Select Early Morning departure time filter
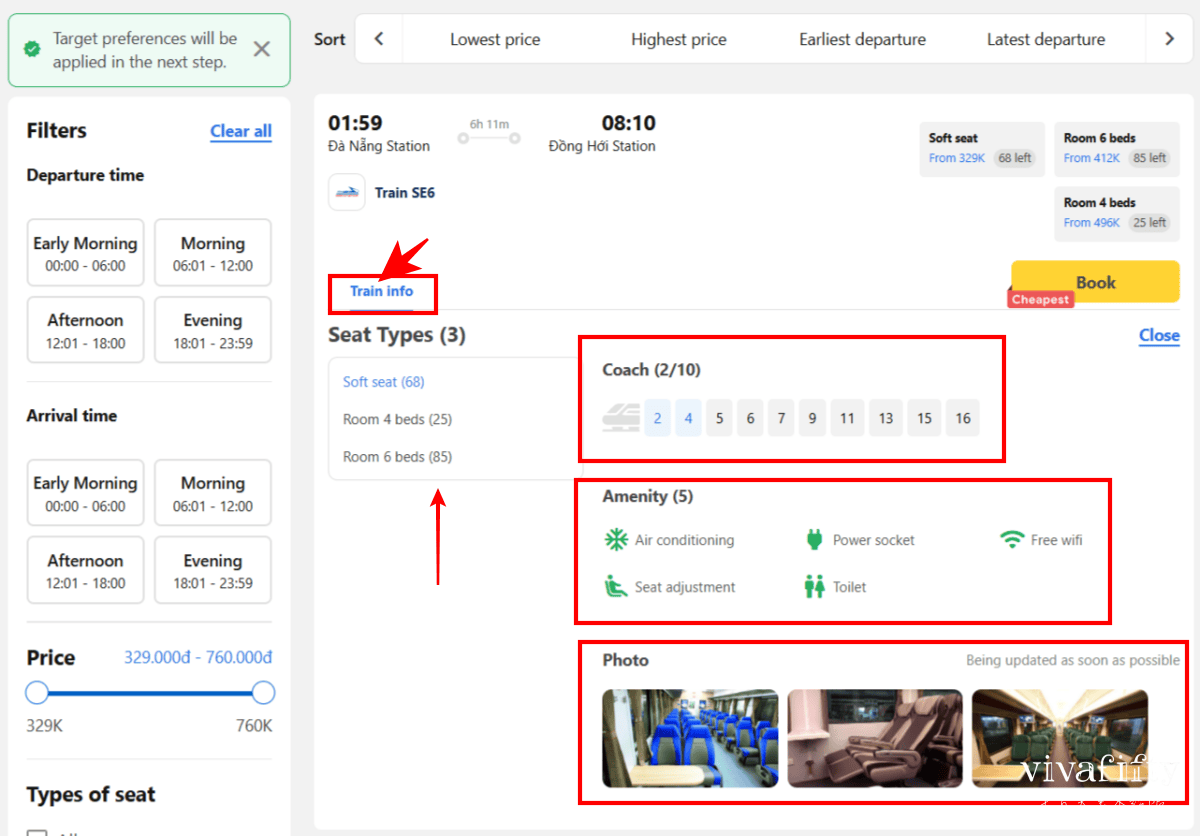Image resolution: width=1200 pixels, height=836 pixels. point(85,253)
